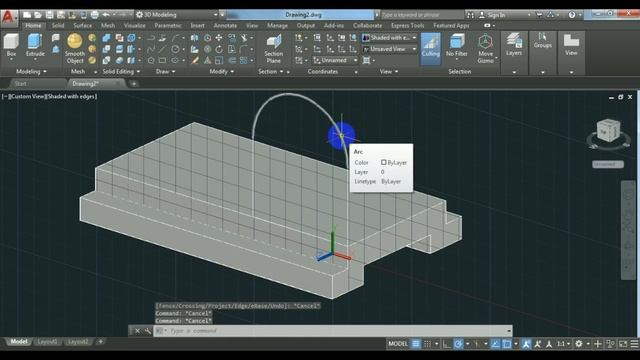The height and width of the screenshot is (360, 640).
Task: Click the Smooth Object mesh tool
Action: [x=75, y=49]
